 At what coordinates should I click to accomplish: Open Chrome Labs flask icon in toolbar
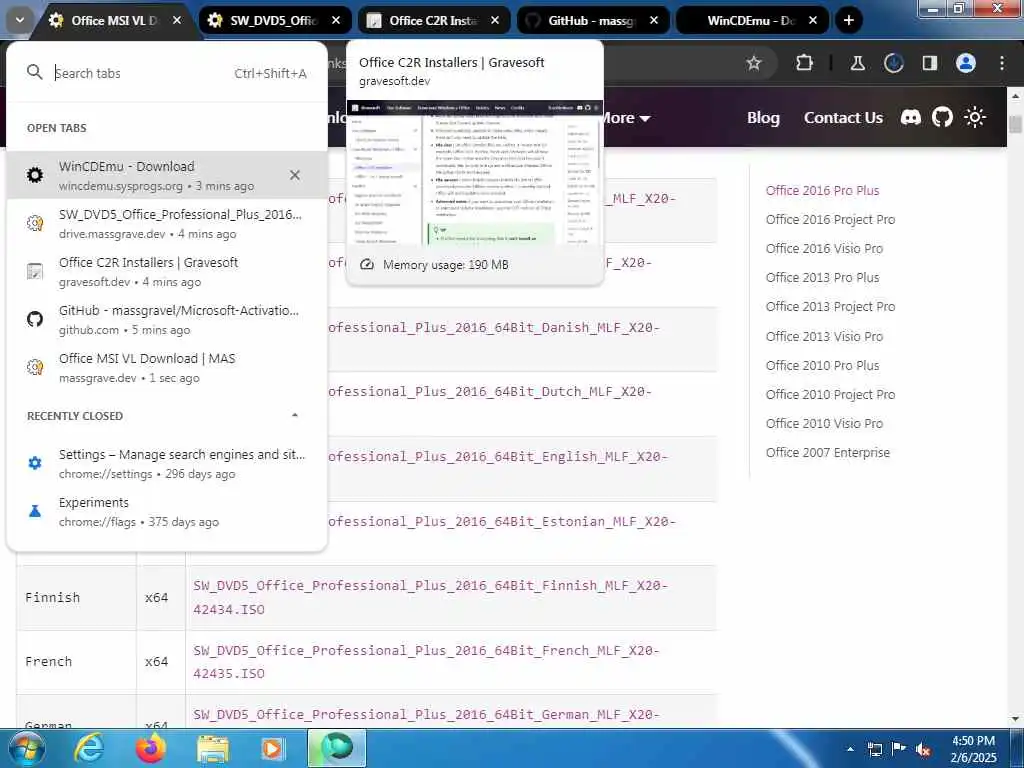(857, 63)
